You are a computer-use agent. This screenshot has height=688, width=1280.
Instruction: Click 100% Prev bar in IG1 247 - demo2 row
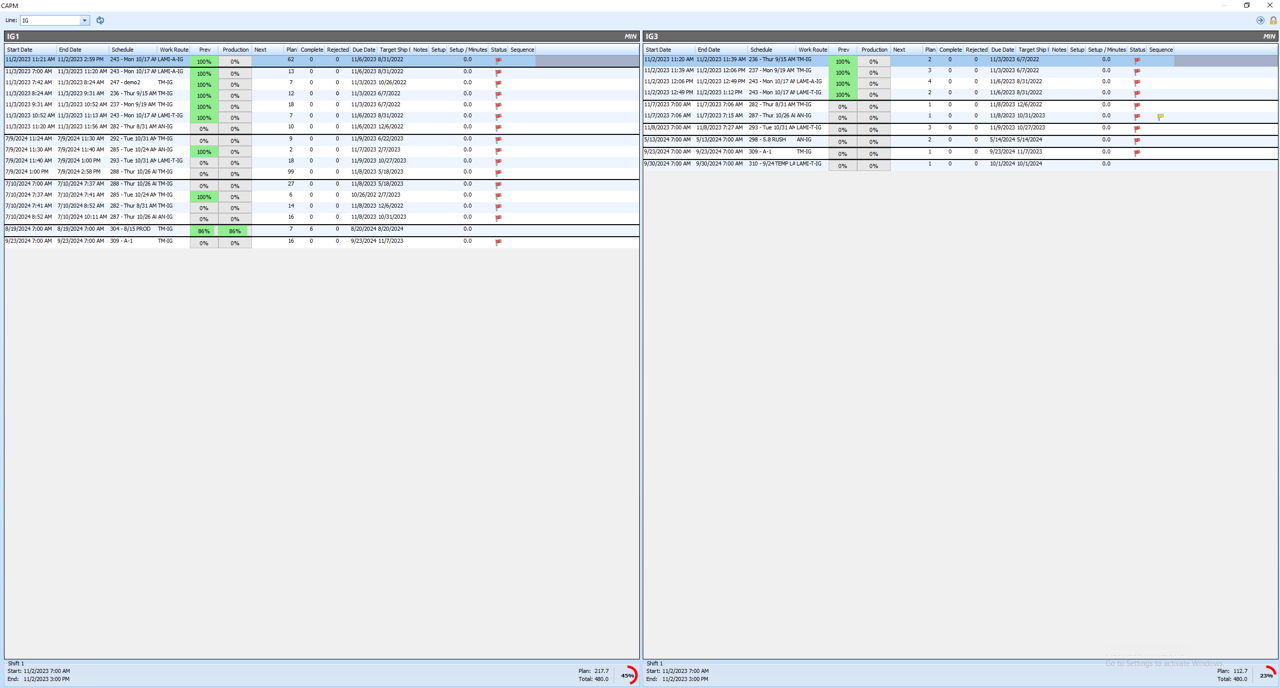click(x=204, y=84)
